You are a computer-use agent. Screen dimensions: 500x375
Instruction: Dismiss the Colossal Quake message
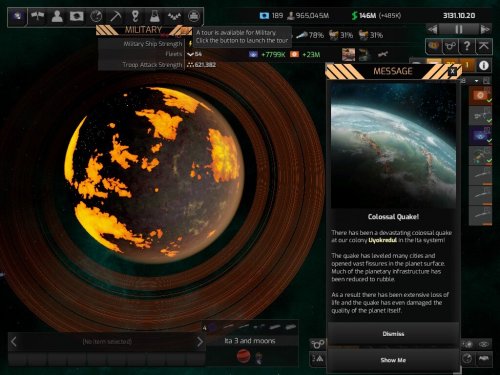(x=393, y=333)
